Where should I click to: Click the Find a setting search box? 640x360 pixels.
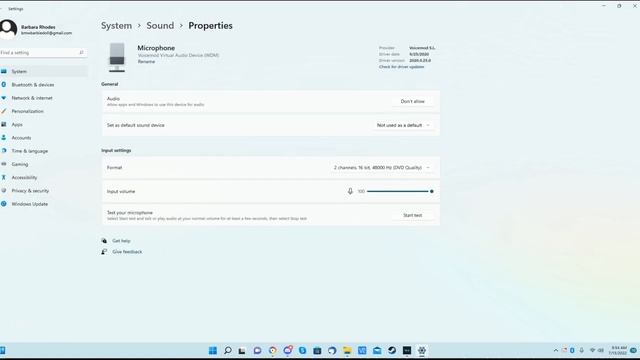pos(43,53)
